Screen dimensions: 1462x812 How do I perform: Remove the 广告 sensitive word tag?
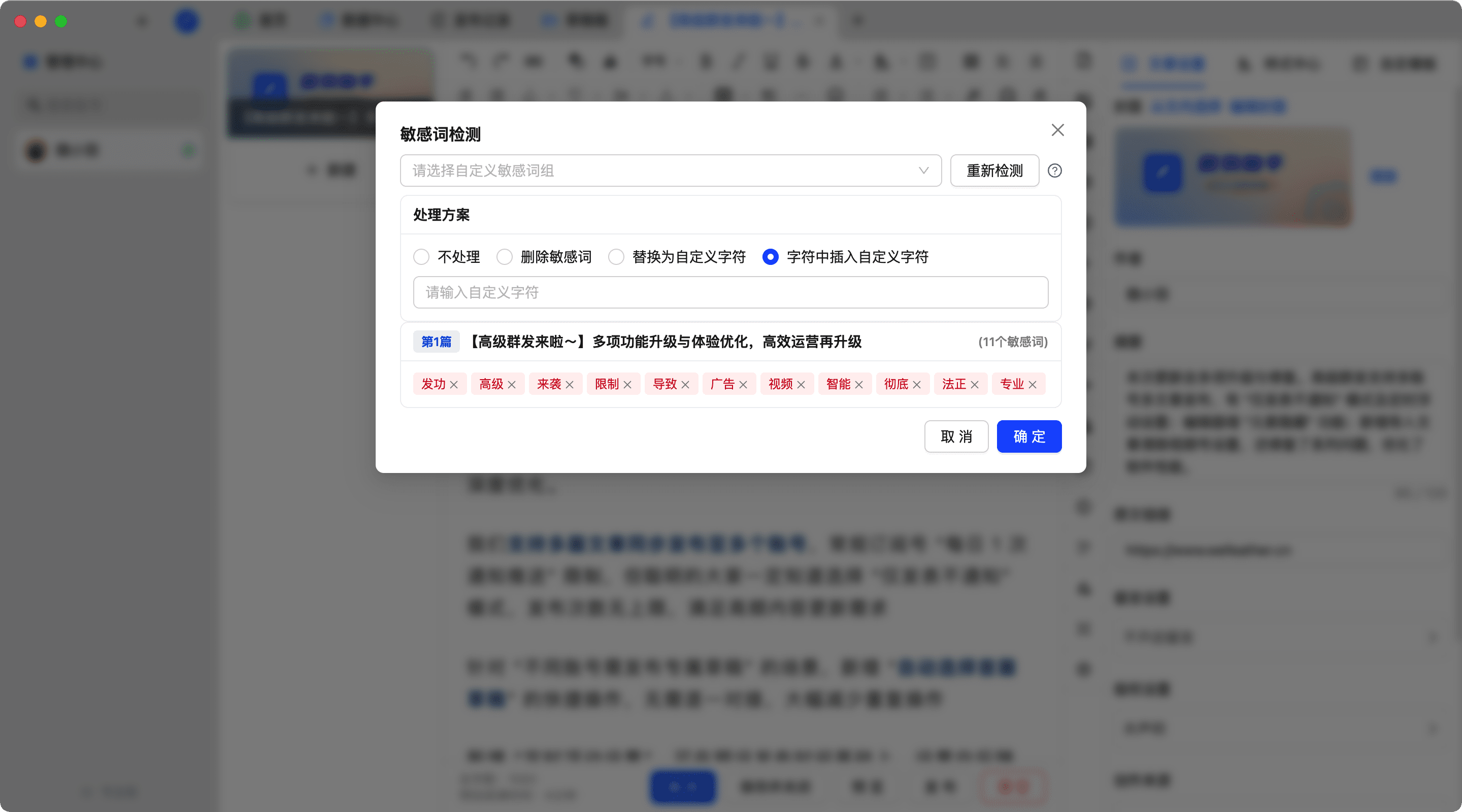click(x=744, y=385)
